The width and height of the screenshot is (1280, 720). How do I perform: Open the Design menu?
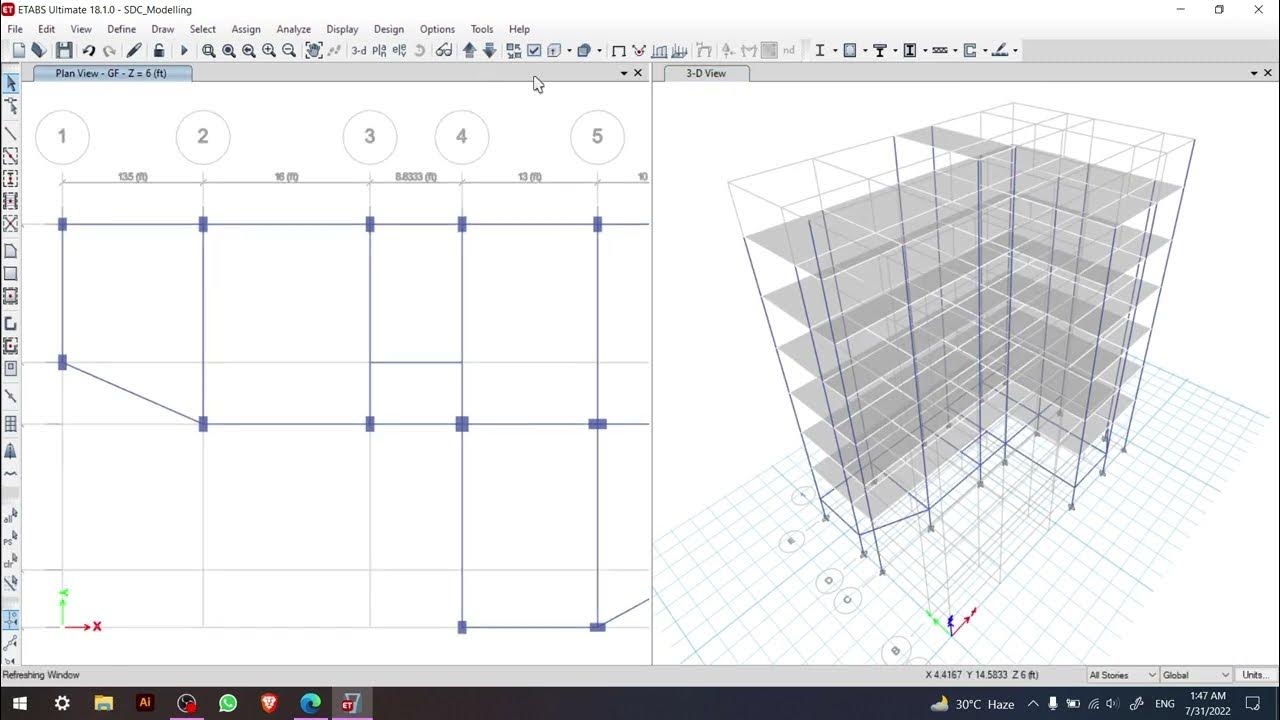pyautogui.click(x=389, y=29)
